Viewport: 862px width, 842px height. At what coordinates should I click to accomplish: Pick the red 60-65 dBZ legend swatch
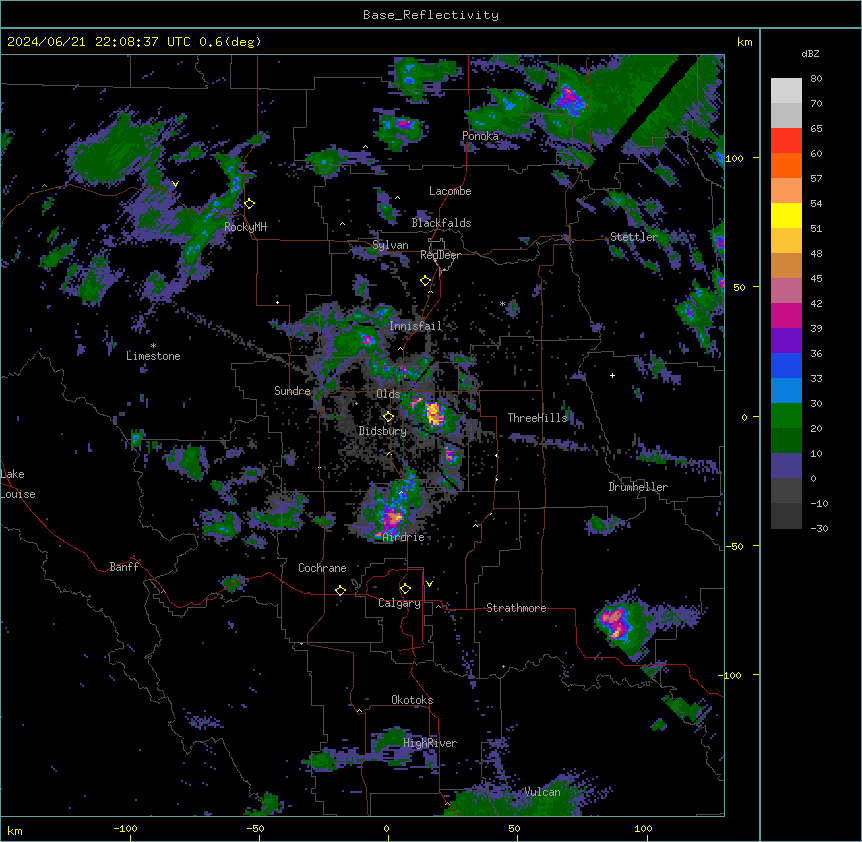click(786, 141)
